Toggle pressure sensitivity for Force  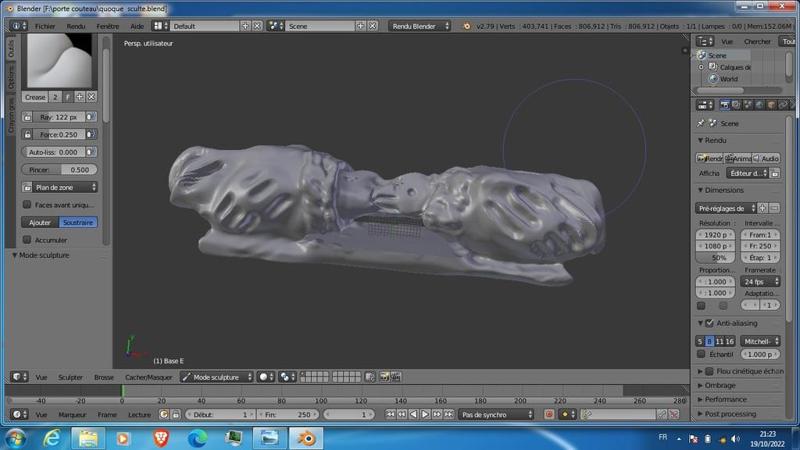tap(90, 134)
